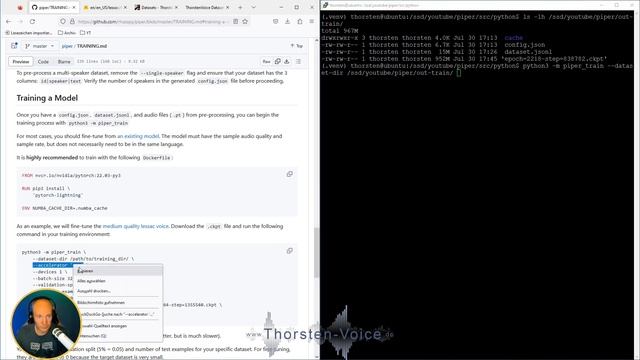The image size is (640, 360).
Task: Pick Bildschirmfoto aufnehmen from the context menu
Action: click(118, 303)
